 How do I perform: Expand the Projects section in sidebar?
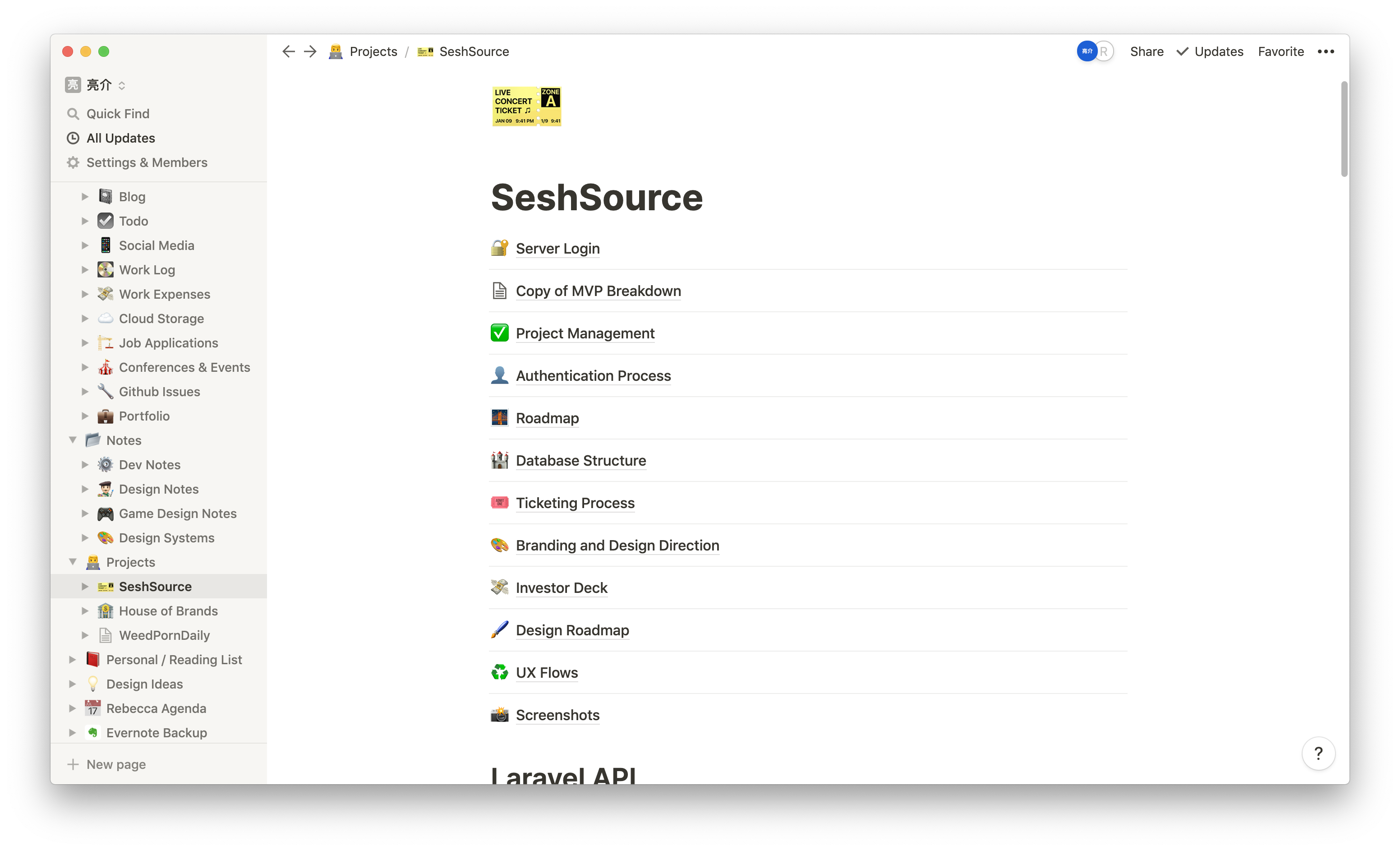point(74,562)
